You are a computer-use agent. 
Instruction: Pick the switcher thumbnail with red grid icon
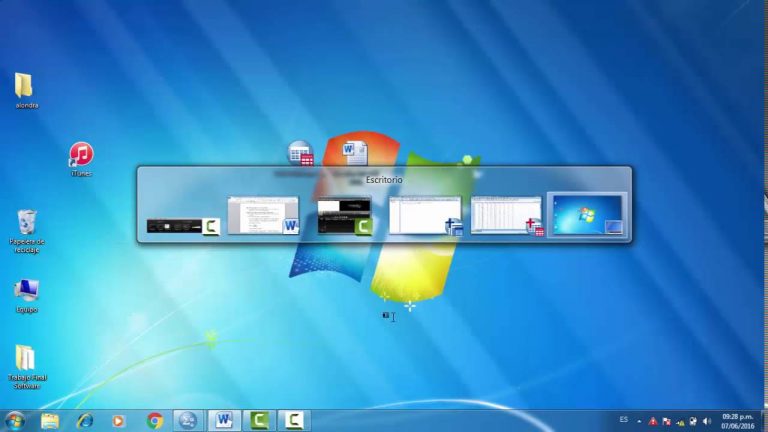click(x=507, y=216)
